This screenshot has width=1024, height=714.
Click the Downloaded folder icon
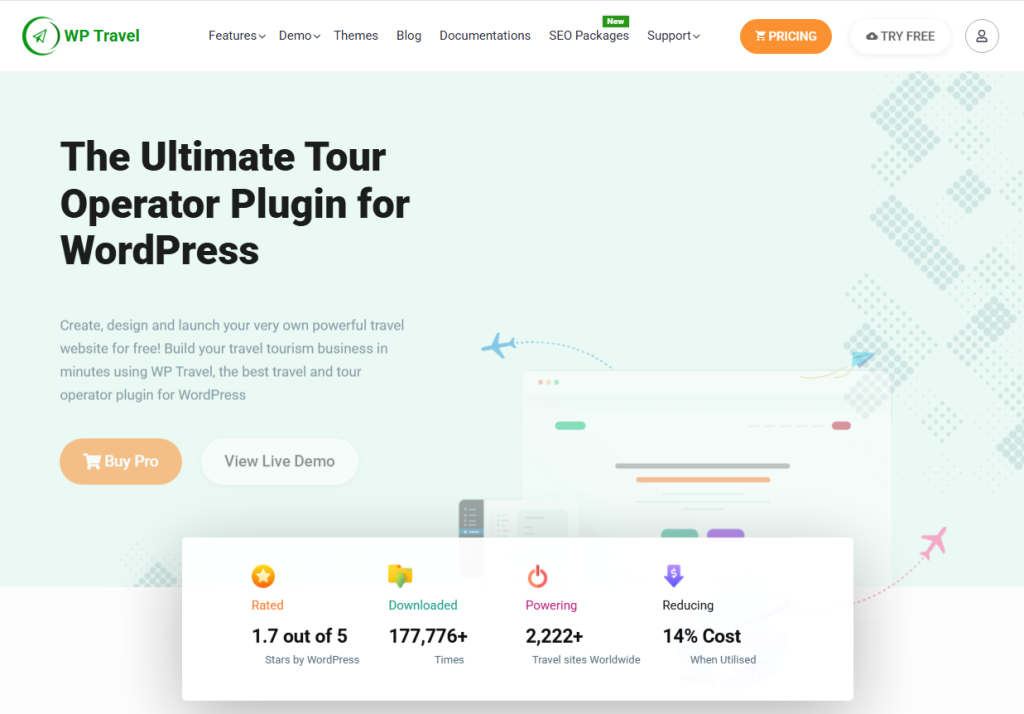(x=400, y=576)
